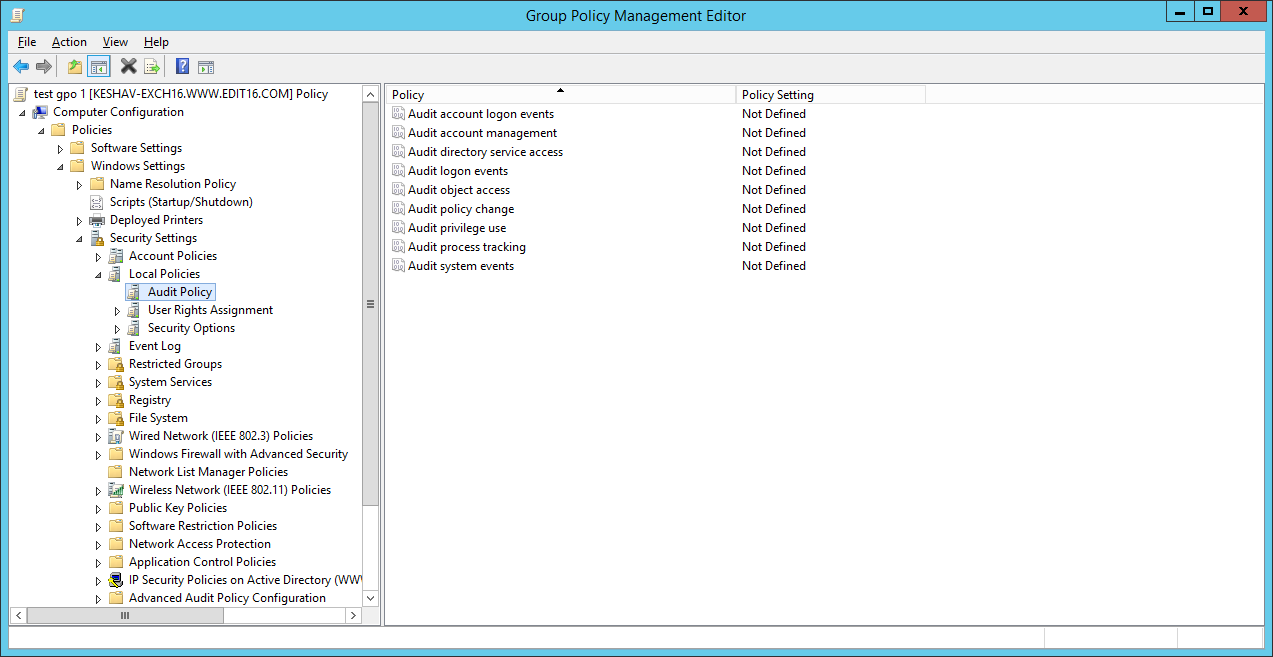Click the Wireless Network (IEEE 802.11) icon
The image size is (1273, 657).
pyautogui.click(x=116, y=490)
